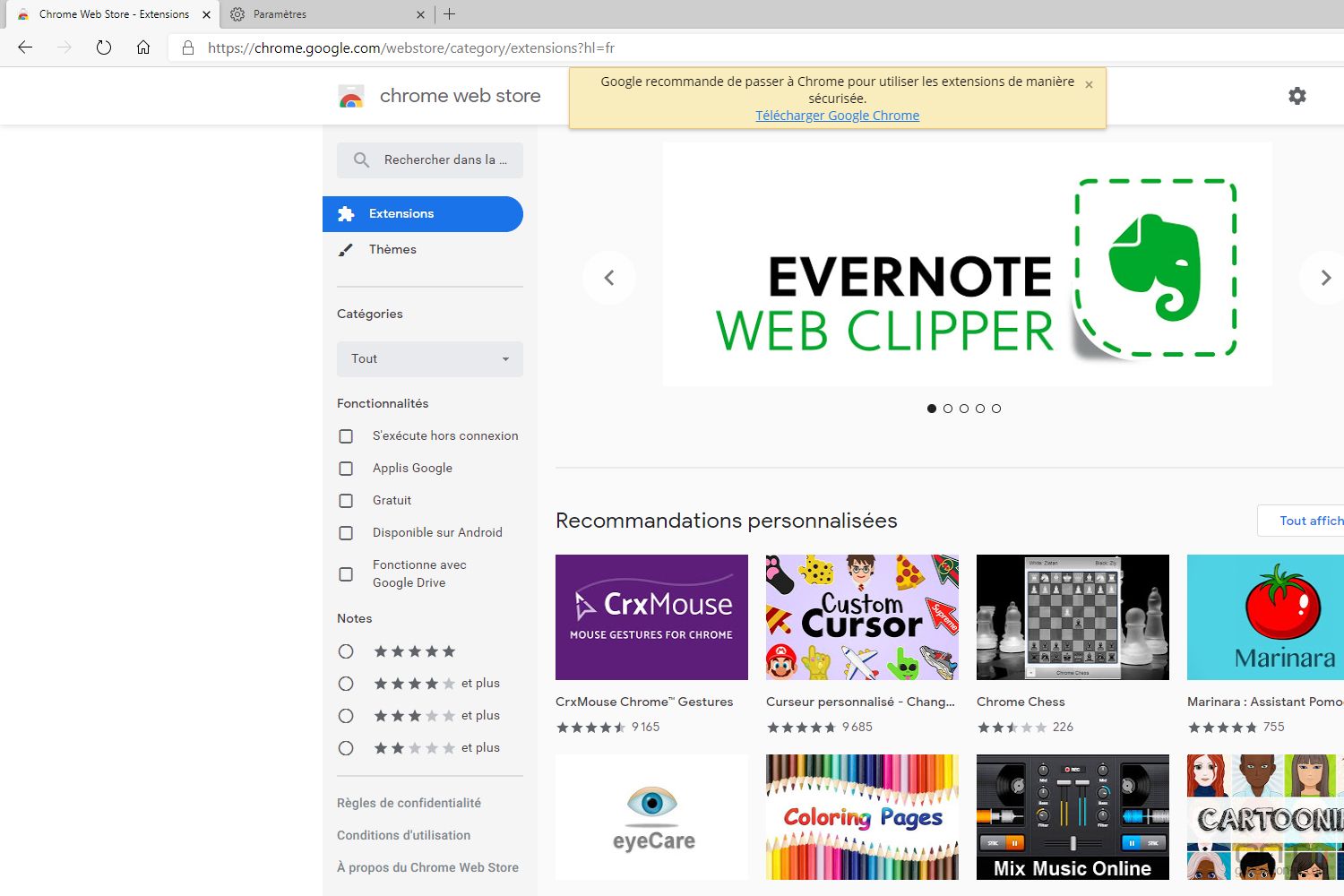1344x896 pixels.
Task: Click the forward navigation arrow
Action: point(65,47)
